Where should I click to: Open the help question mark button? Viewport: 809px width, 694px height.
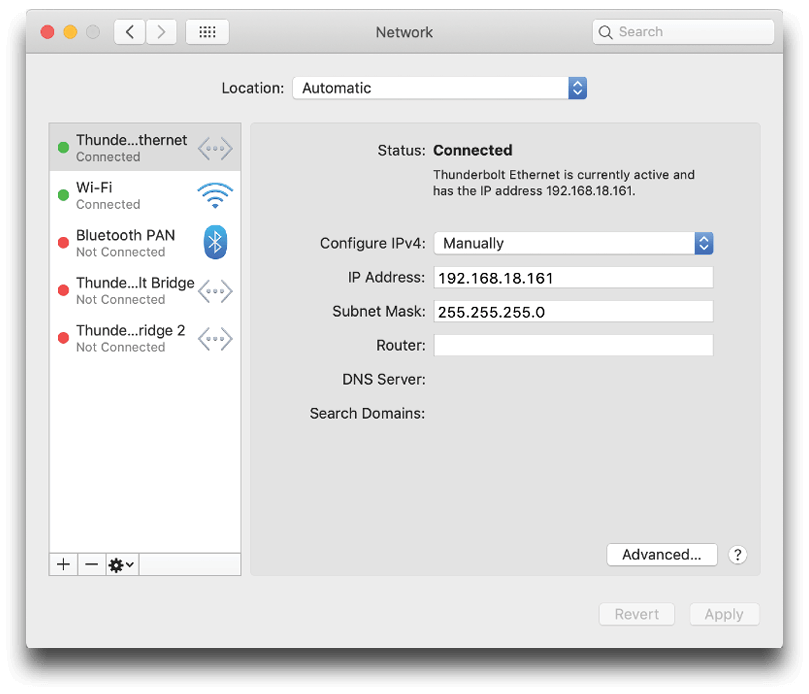(738, 555)
